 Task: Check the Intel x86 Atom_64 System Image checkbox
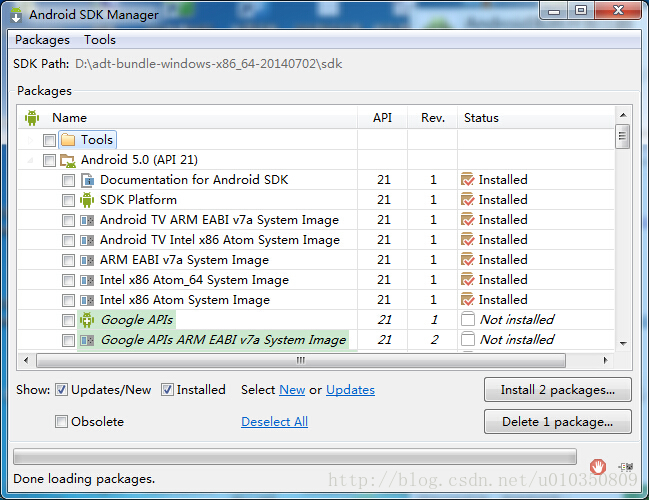point(68,281)
